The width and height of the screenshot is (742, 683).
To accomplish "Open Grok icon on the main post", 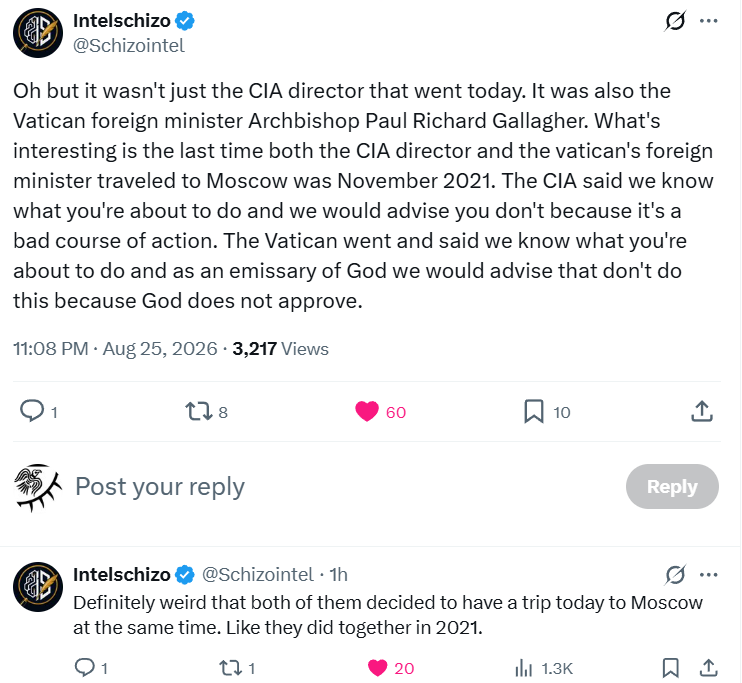I will 675,21.
